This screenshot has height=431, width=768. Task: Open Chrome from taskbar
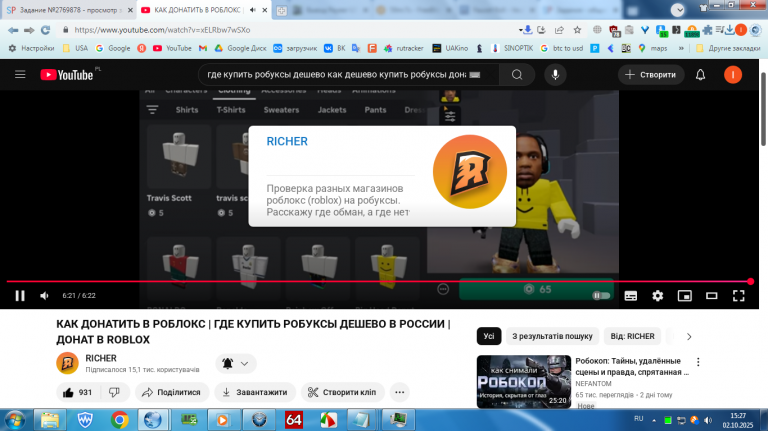pos(120,420)
